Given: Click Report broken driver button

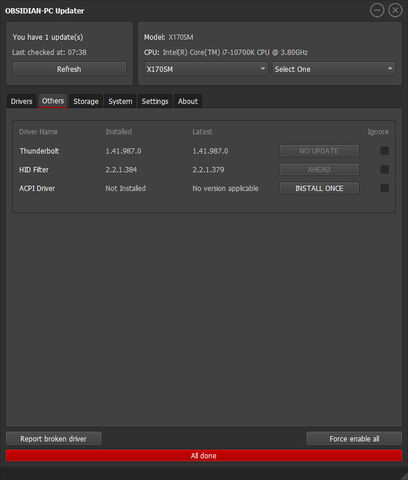Looking at the screenshot, I should pyautogui.click(x=54, y=439).
